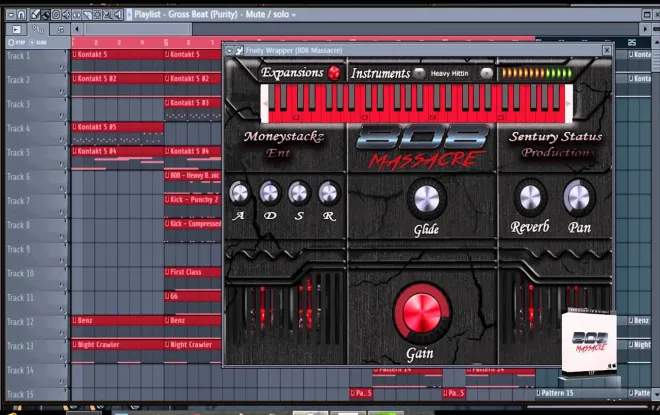Open the playlist options menu arrow

pyautogui.click(x=11, y=15)
